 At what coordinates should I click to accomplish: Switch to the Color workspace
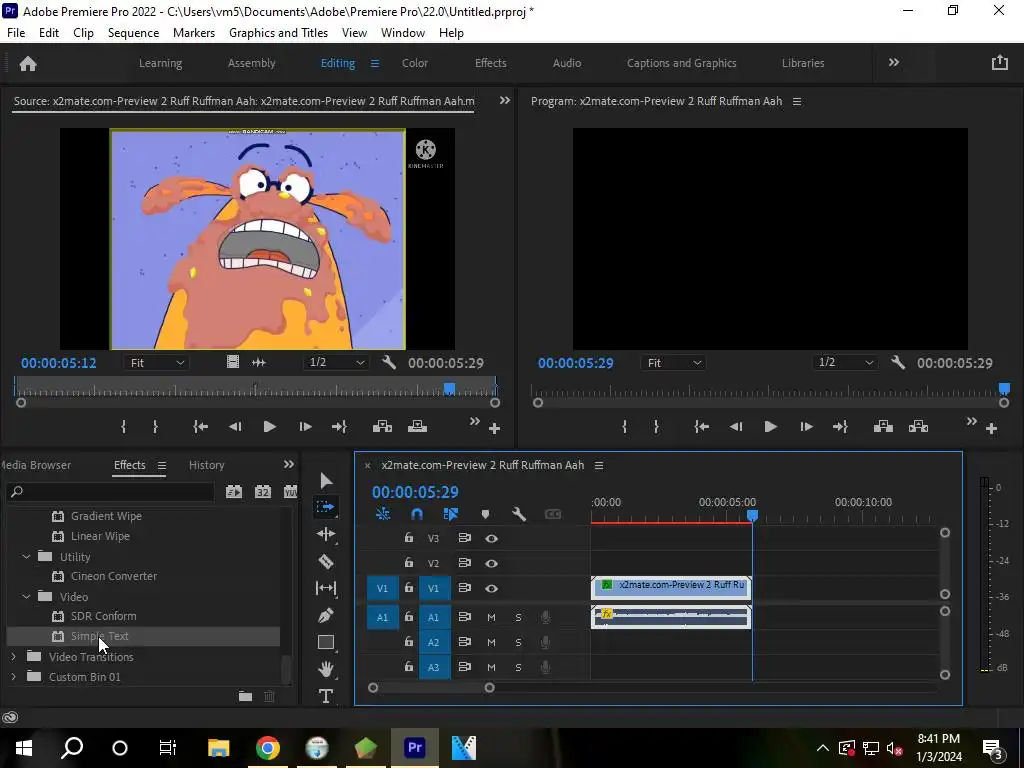(415, 63)
